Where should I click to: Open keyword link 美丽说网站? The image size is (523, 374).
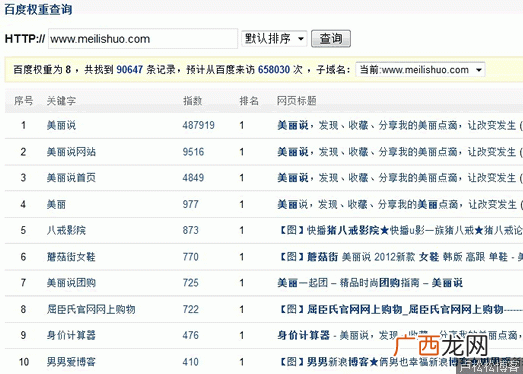pyautogui.click(x=71, y=152)
